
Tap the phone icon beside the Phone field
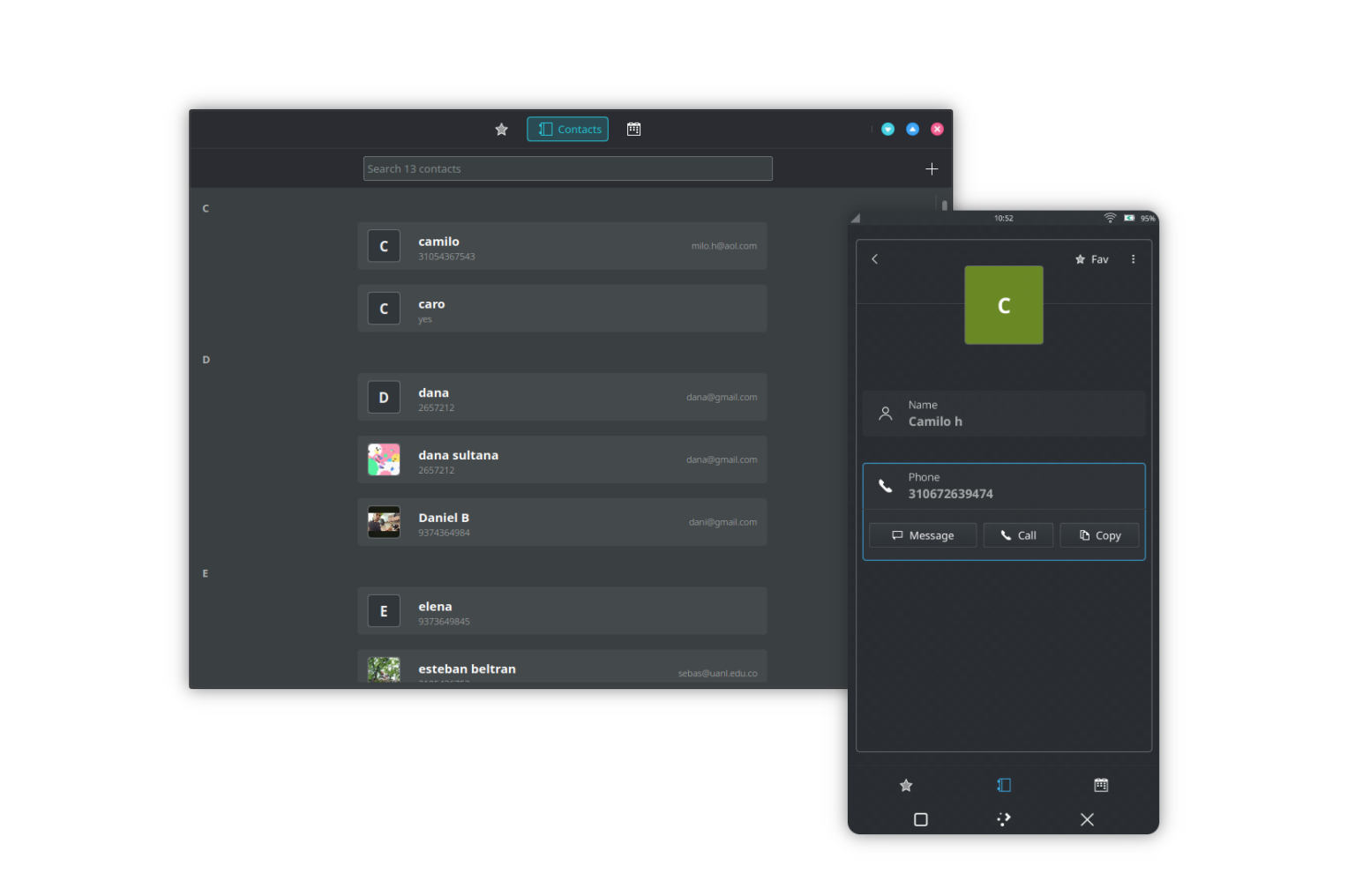[886, 485]
